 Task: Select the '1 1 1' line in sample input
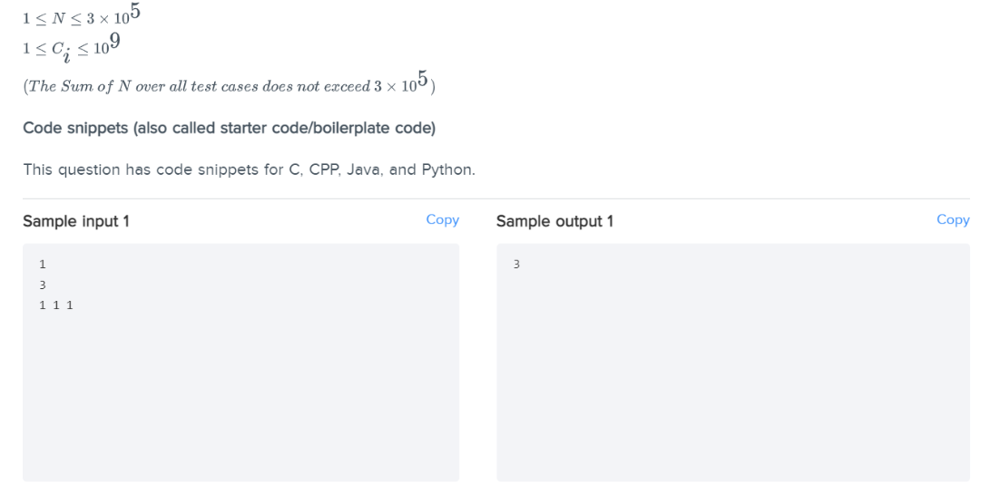[x=56, y=305]
